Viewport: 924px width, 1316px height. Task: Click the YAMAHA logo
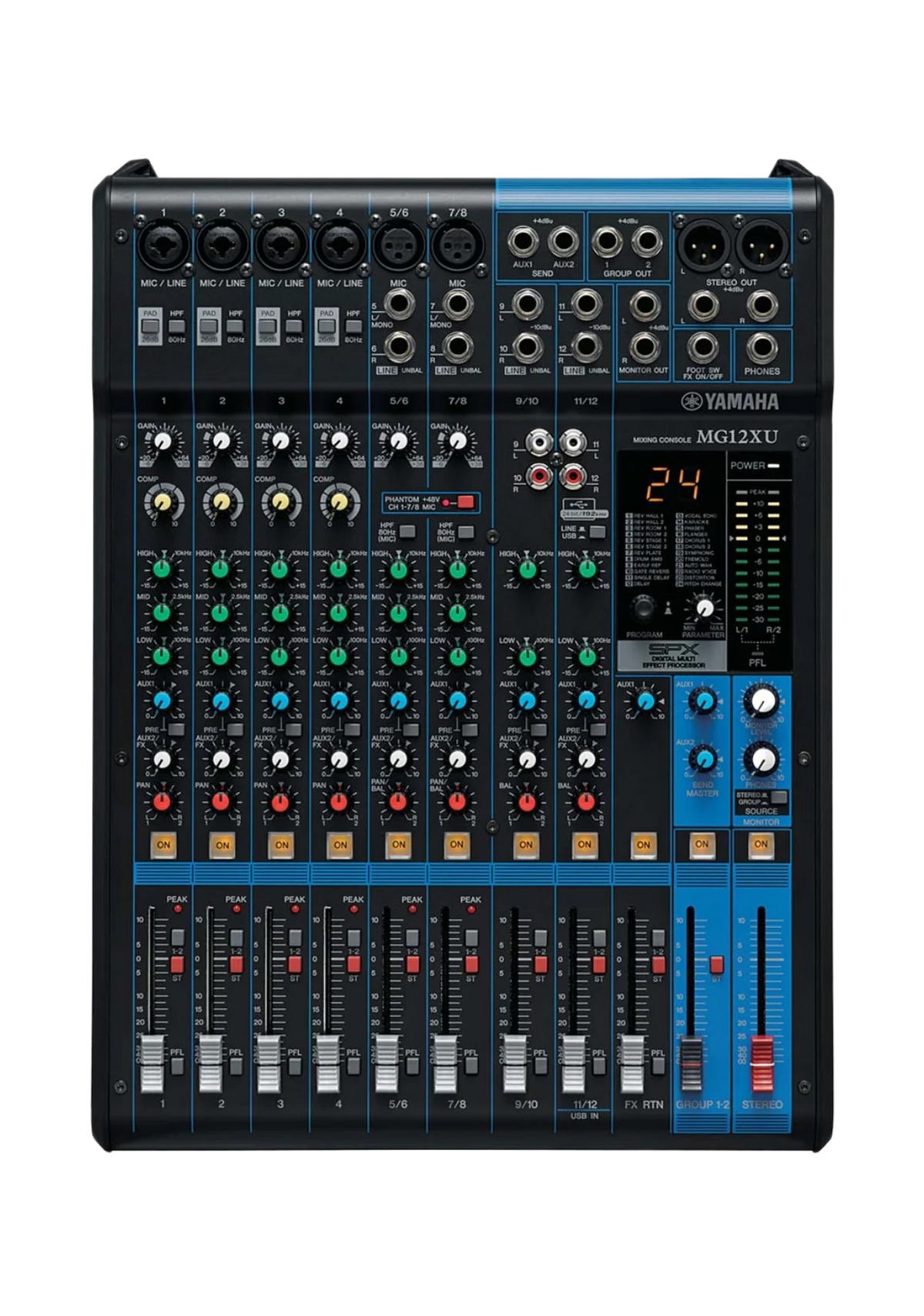pos(728,401)
